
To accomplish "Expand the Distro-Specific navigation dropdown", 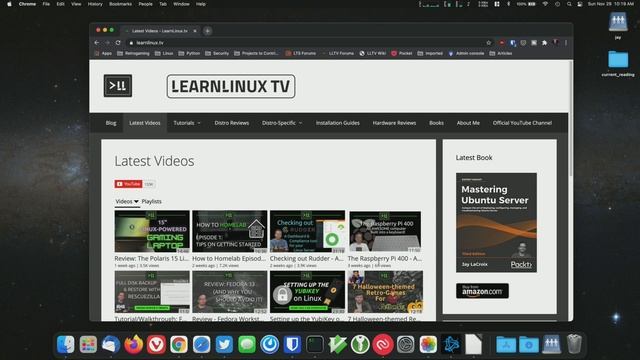I will (282, 123).
